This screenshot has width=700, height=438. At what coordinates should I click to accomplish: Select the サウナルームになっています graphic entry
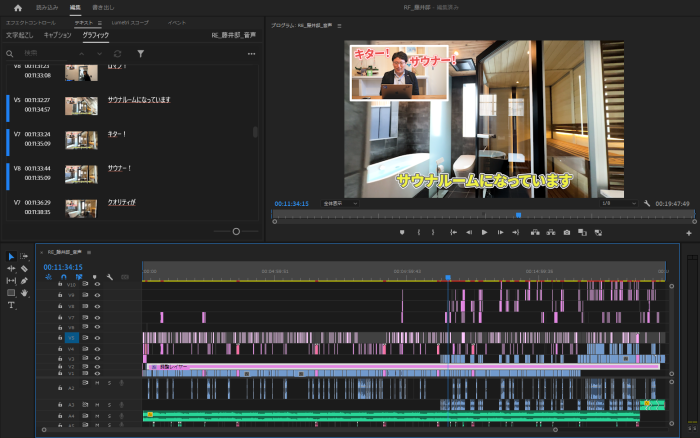(x=139, y=100)
